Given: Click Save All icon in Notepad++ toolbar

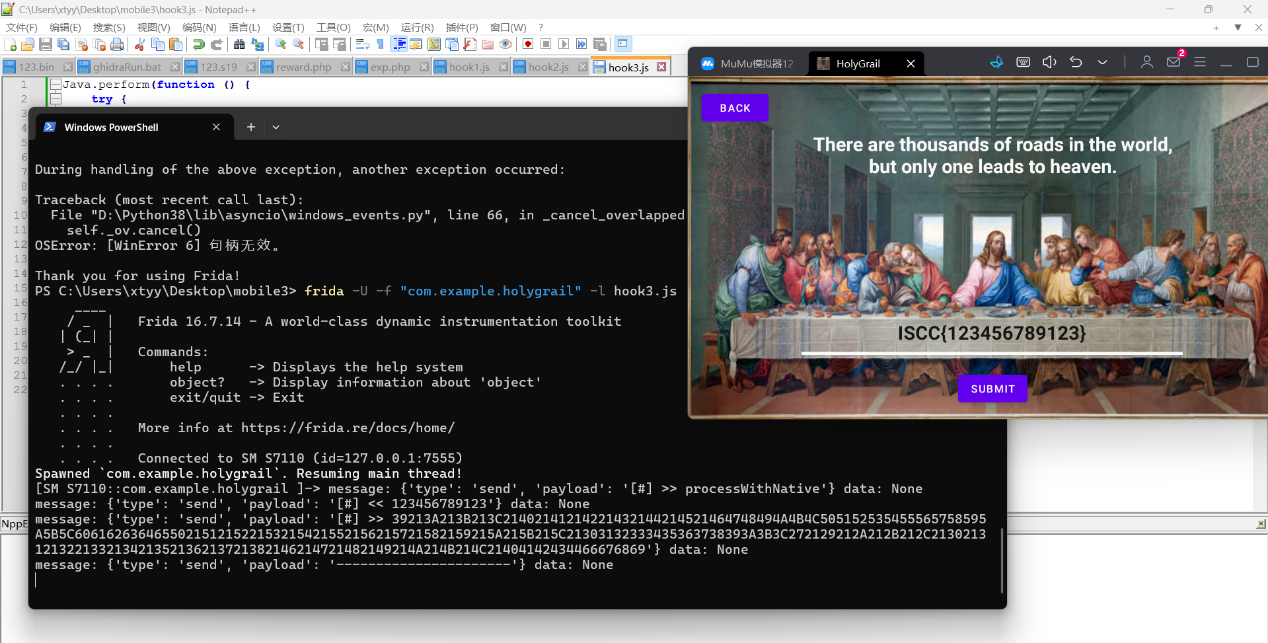Looking at the screenshot, I should [63, 44].
